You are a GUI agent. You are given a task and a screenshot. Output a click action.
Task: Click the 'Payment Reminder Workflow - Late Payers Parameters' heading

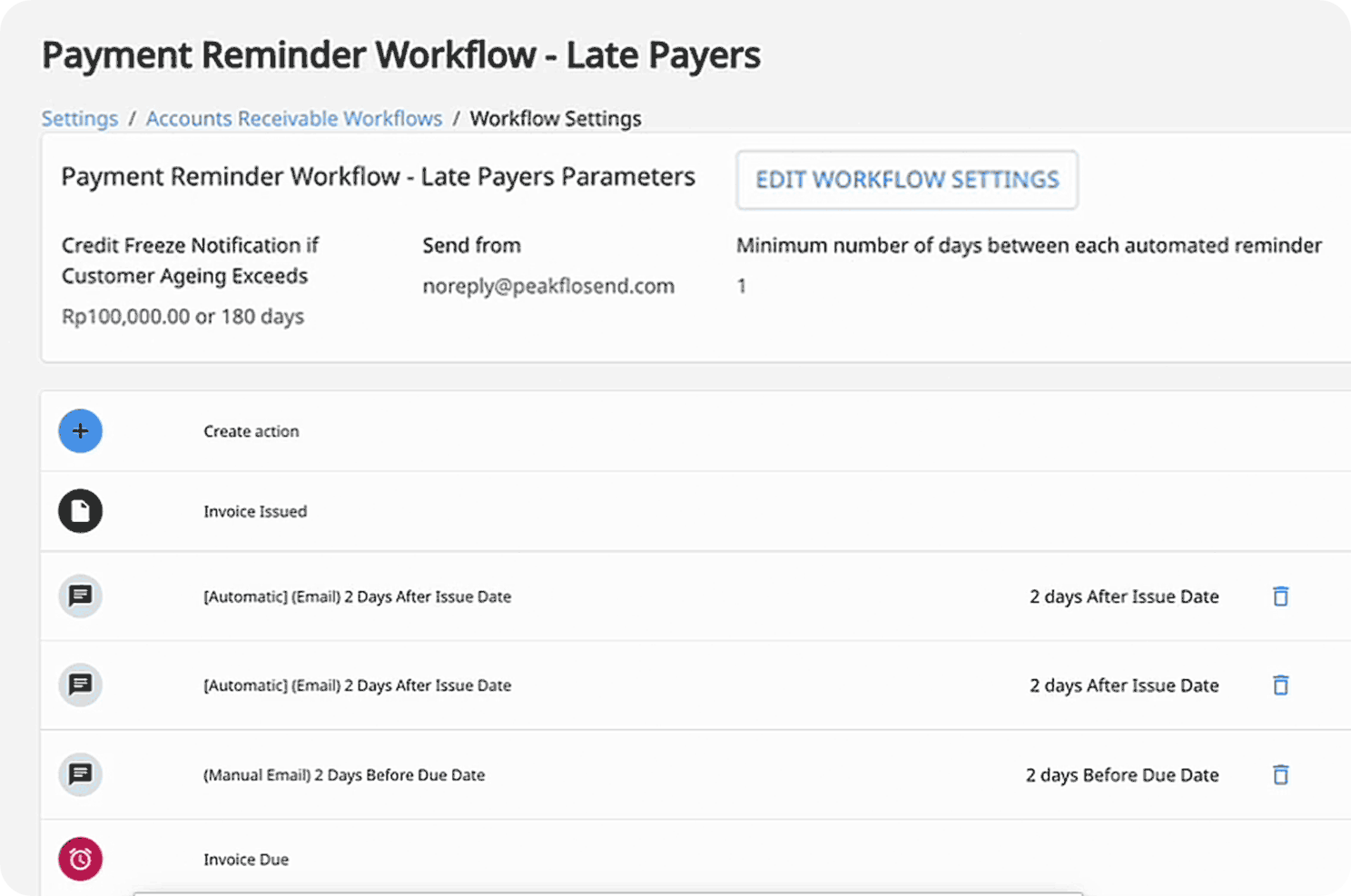[378, 177]
